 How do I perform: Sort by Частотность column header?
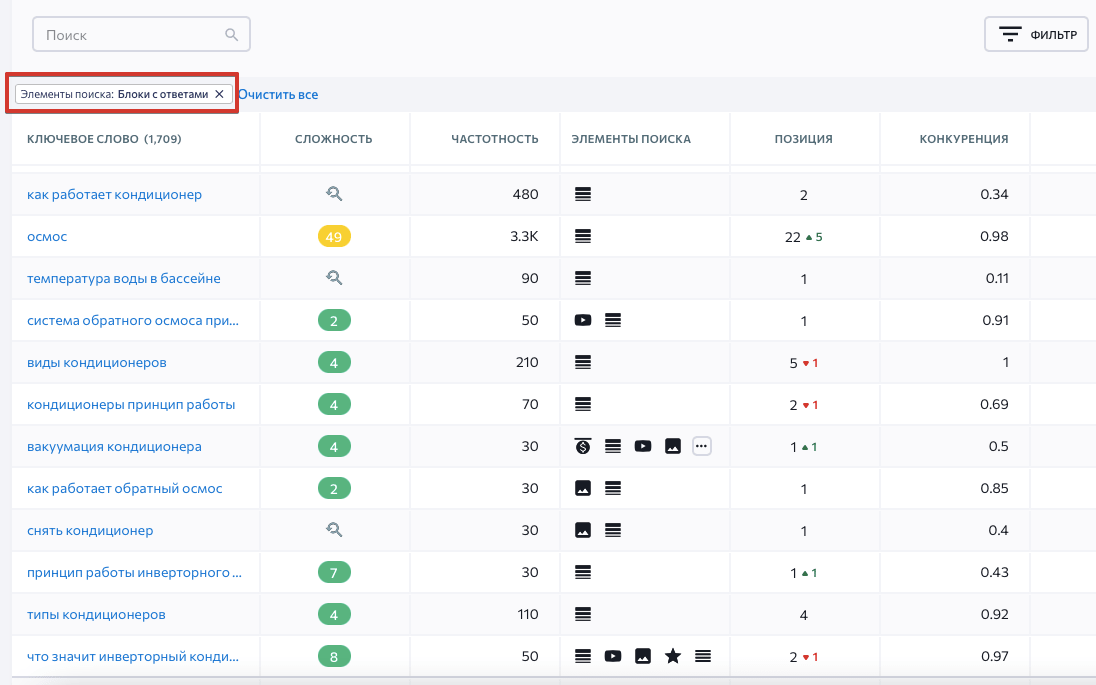point(494,139)
